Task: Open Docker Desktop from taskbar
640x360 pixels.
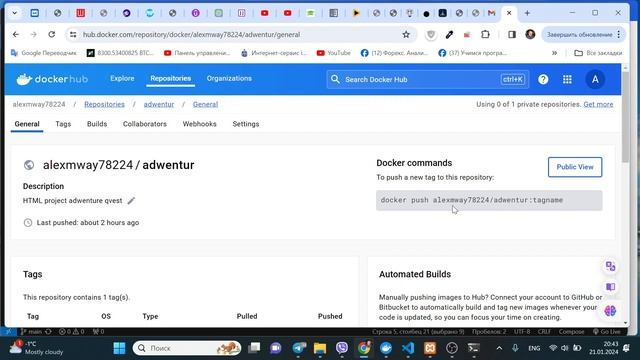Action: coord(386,348)
